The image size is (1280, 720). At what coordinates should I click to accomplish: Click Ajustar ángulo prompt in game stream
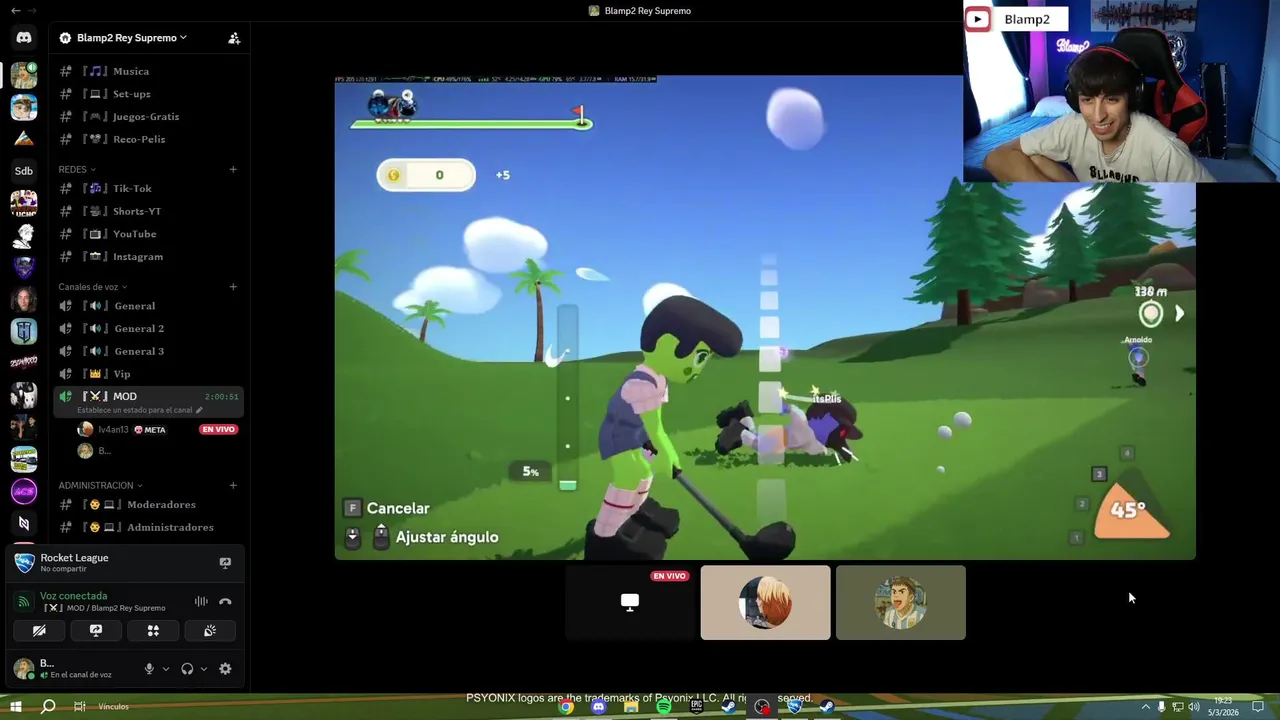click(x=421, y=538)
